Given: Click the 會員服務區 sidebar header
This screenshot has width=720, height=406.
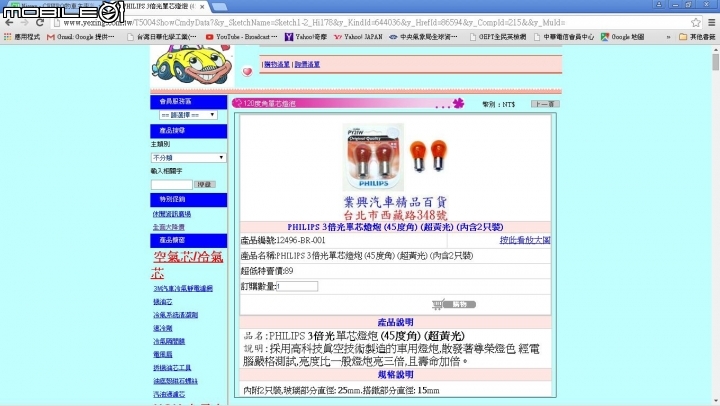Looking at the screenshot, I should pos(188,102).
